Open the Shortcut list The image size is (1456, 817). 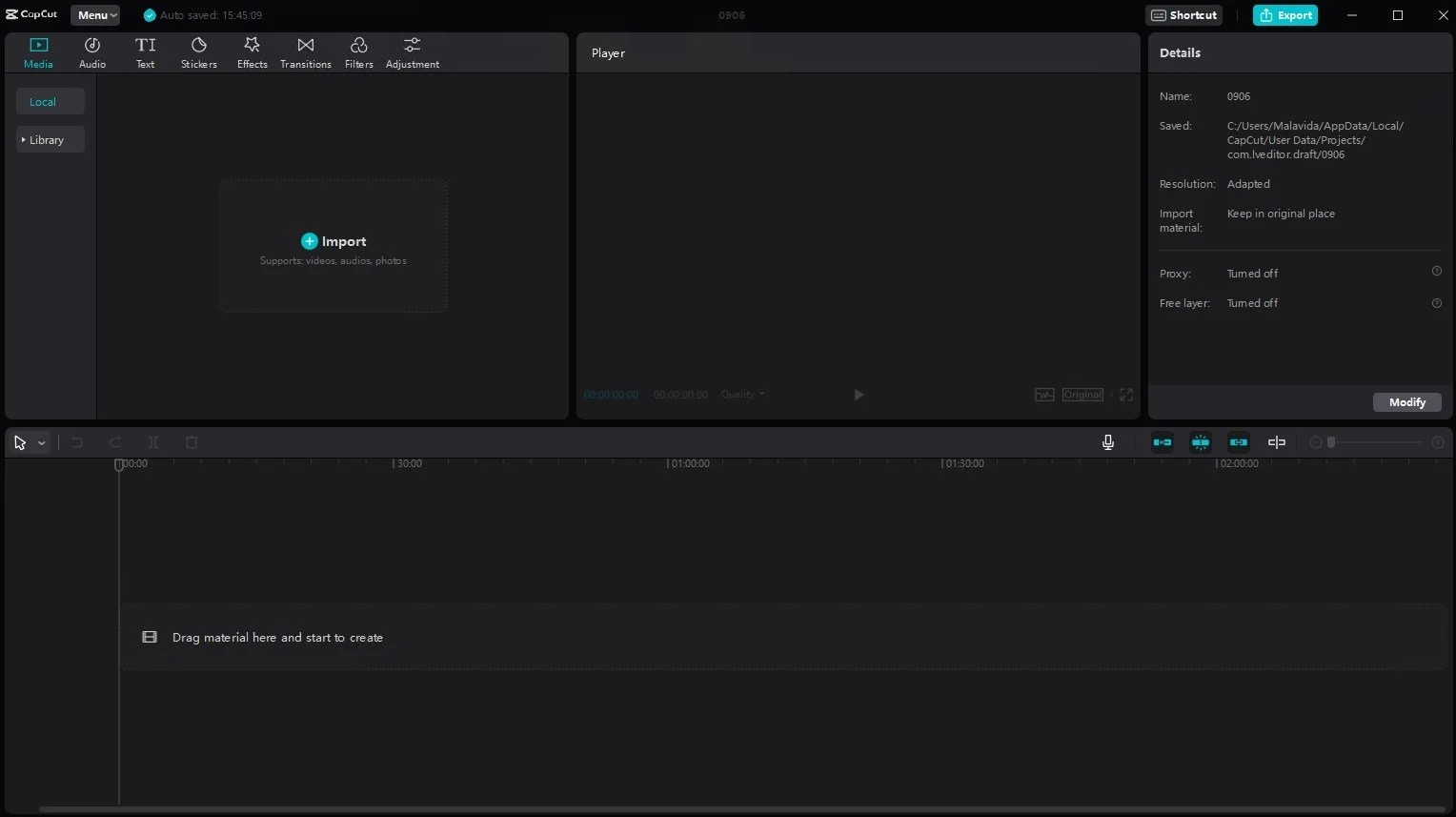coord(1183,15)
